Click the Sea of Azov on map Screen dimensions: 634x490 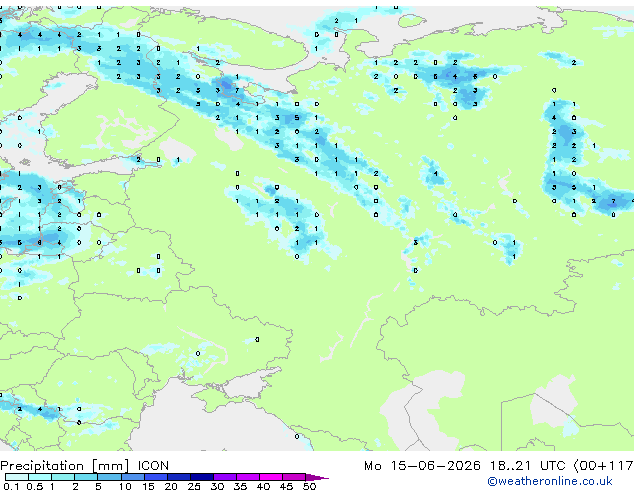coord(247,384)
